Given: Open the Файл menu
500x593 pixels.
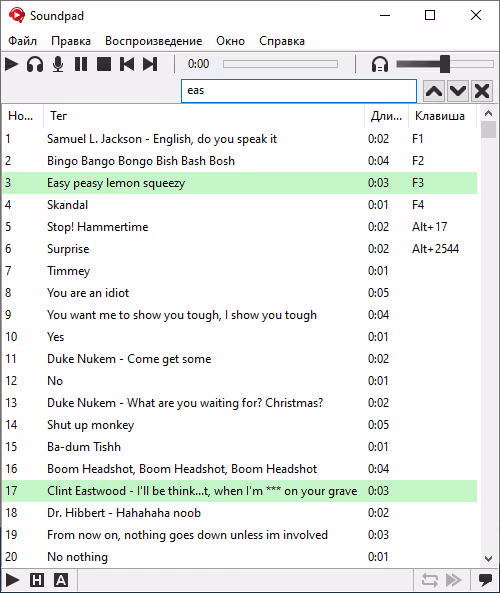Looking at the screenshot, I should pyautogui.click(x=22, y=41).
